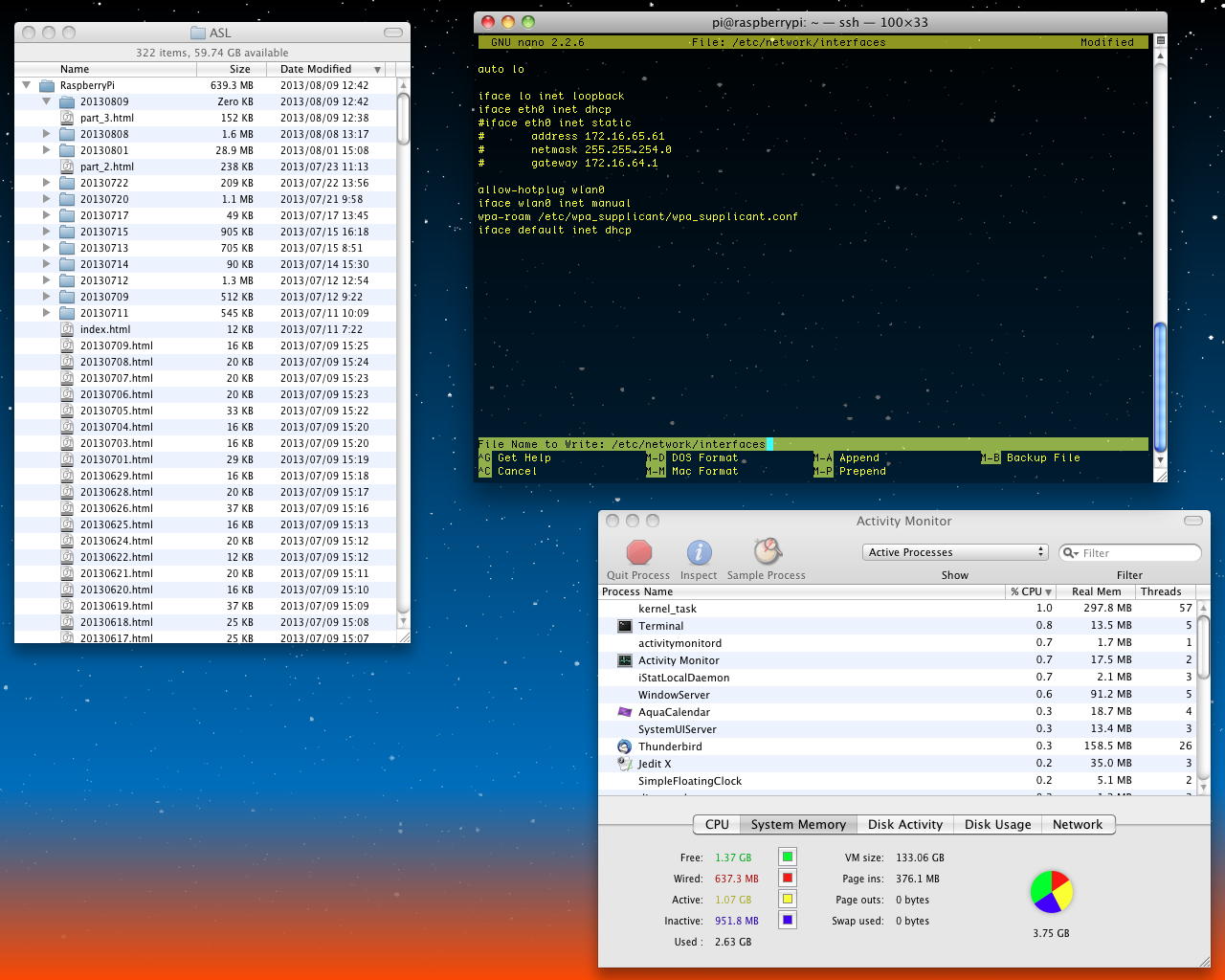Viewport: 1225px width, 980px height.
Task: Click the Activity Monitor process row icon
Action: pyautogui.click(x=625, y=660)
